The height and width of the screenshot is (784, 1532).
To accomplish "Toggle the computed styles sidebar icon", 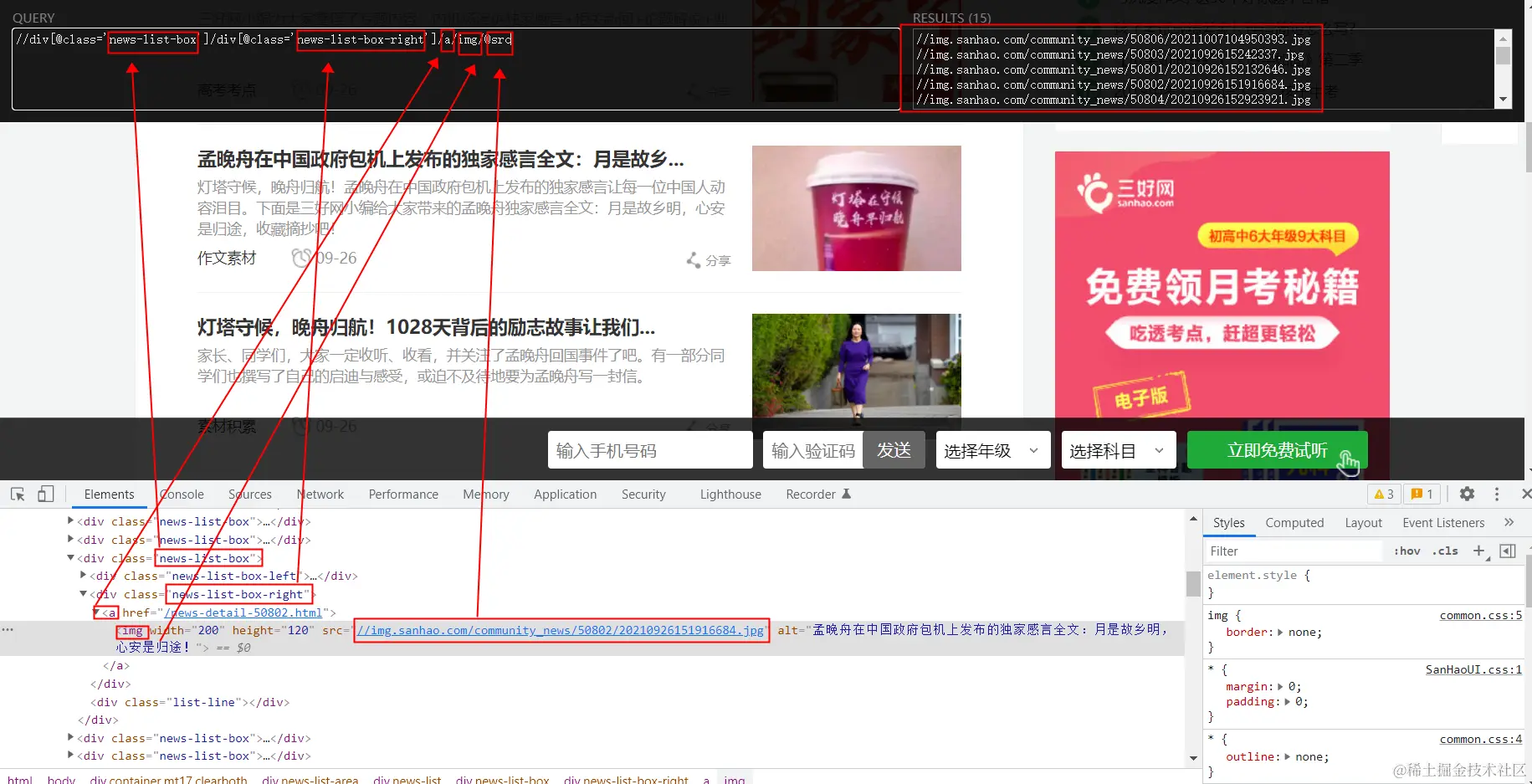I will (x=1508, y=551).
